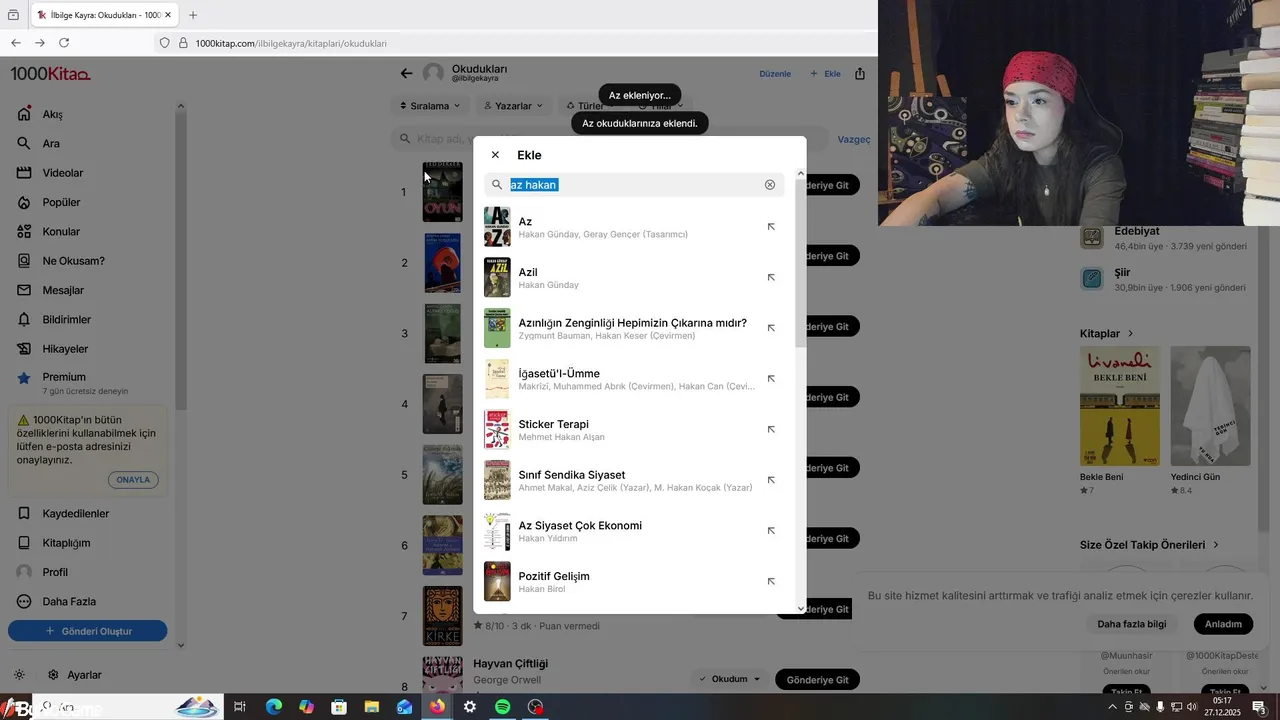Click the browser address bar URL
This screenshot has height=720, width=1280.
291,43
